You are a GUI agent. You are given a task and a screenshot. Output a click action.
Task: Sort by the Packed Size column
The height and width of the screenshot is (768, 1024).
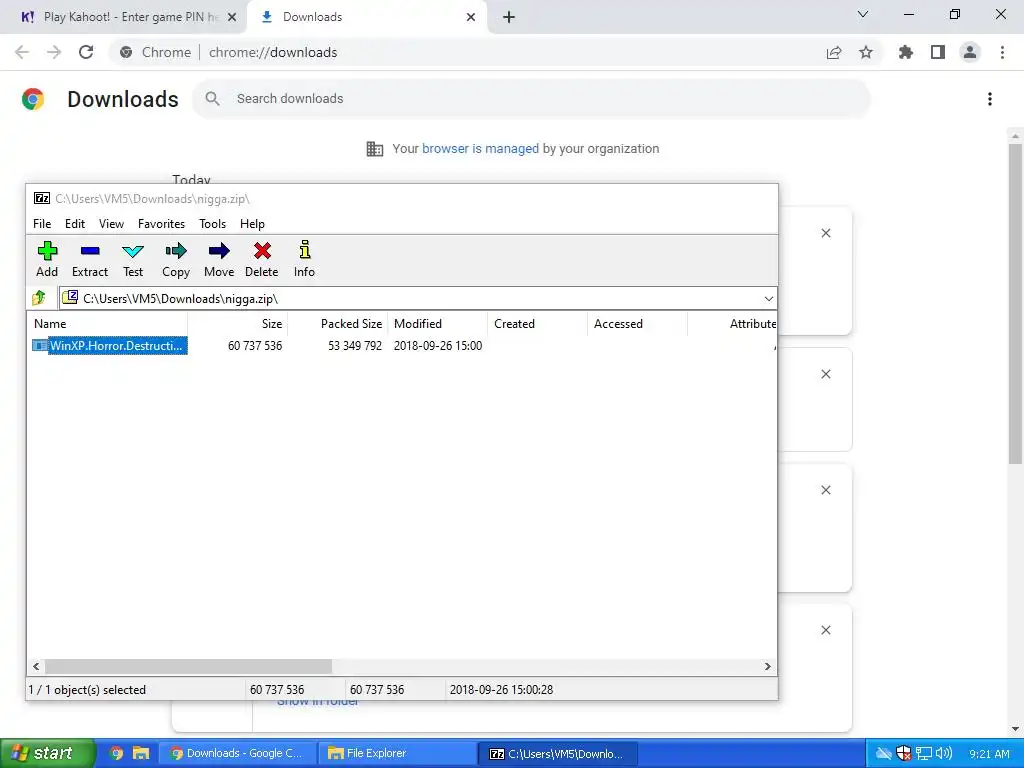[338, 324]
